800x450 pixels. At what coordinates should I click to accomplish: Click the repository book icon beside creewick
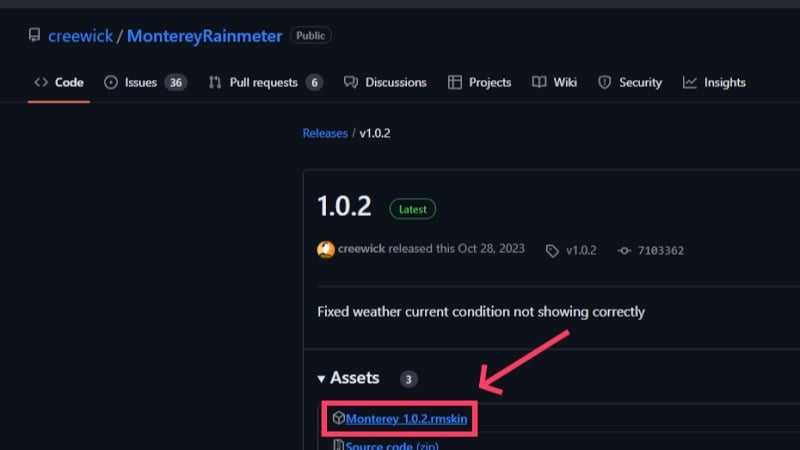[x=34, y=35]
